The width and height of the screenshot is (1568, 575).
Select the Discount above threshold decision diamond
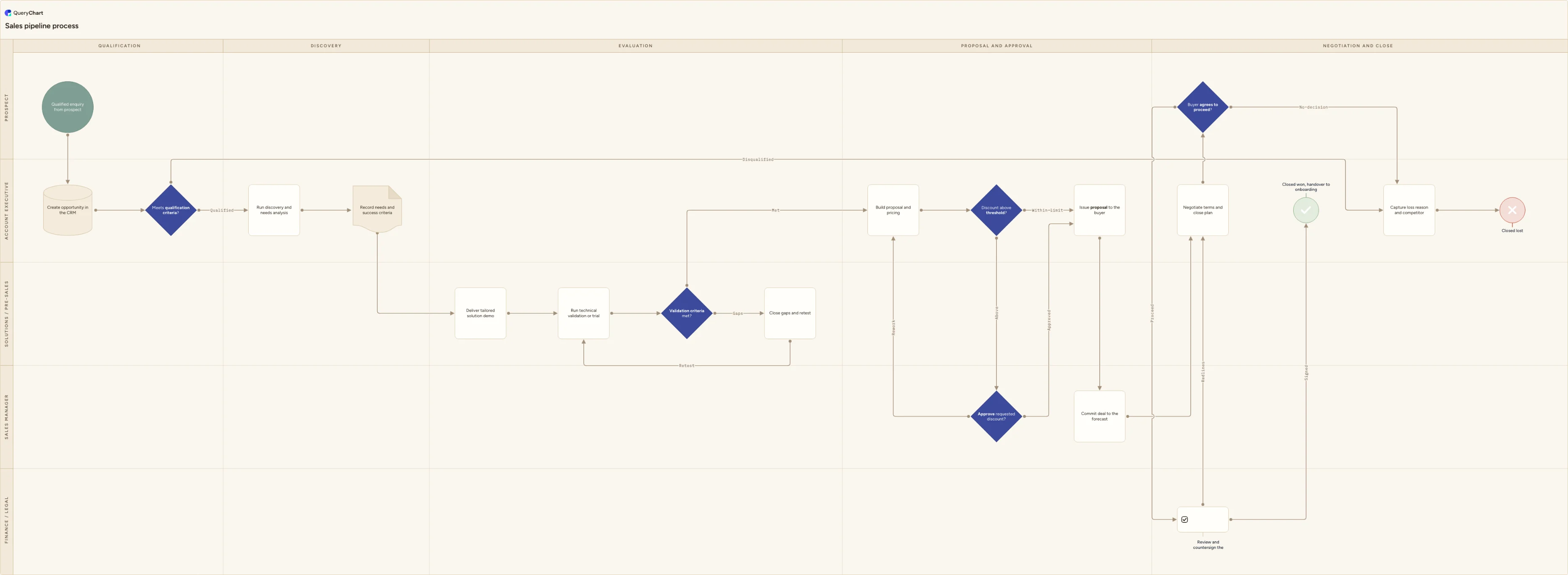(x=996, y=210)
